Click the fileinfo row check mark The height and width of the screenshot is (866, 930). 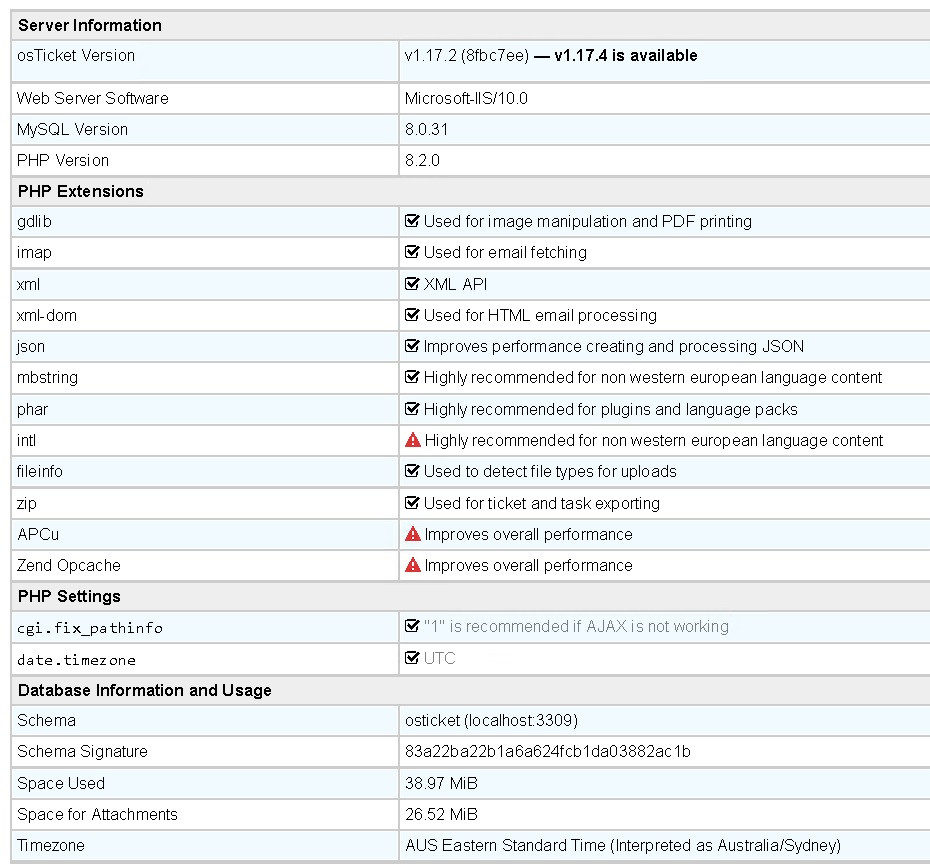pyautogui.click(x=412, y=471)
